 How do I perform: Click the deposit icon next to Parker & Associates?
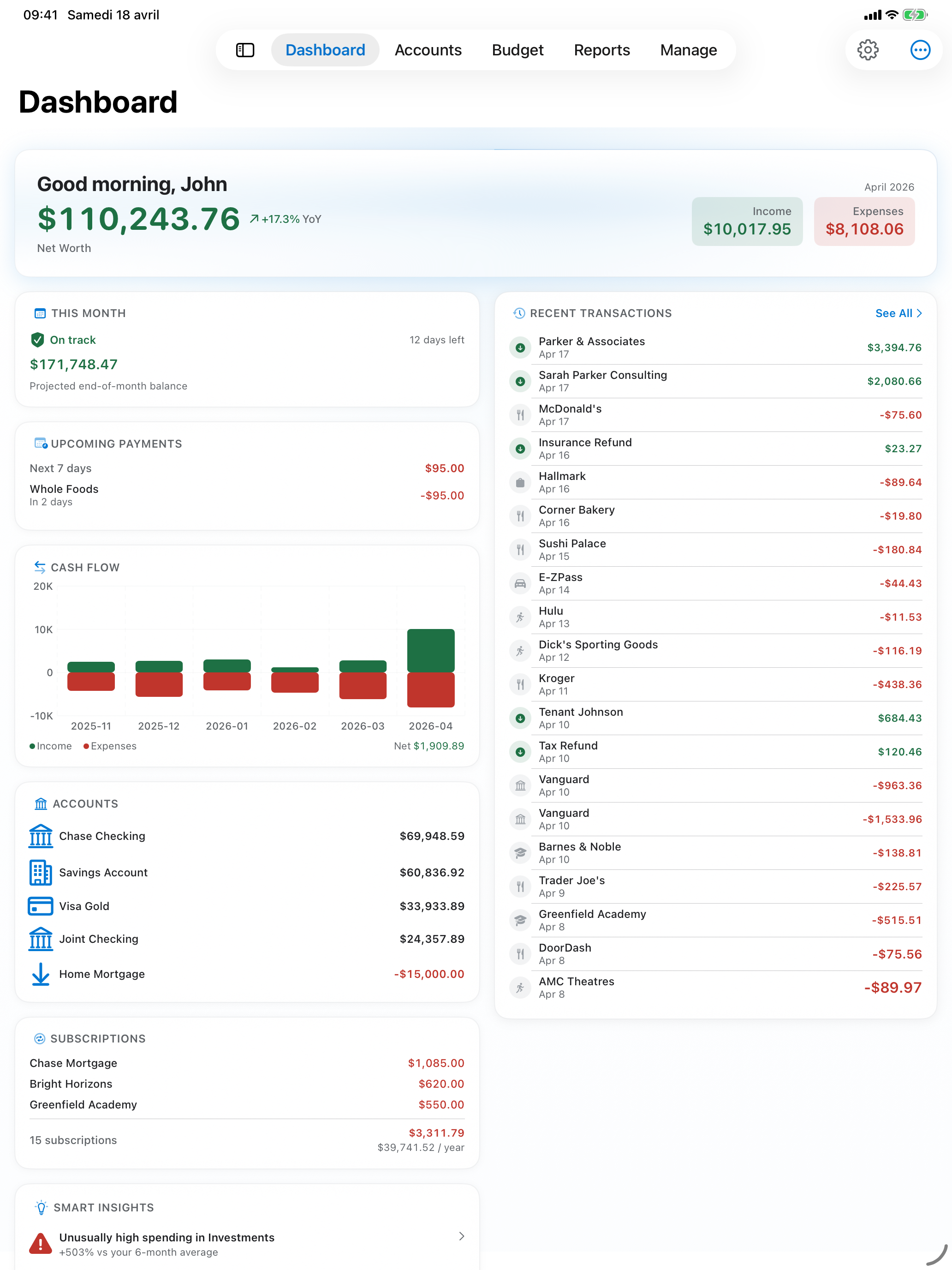pos(520,347)
